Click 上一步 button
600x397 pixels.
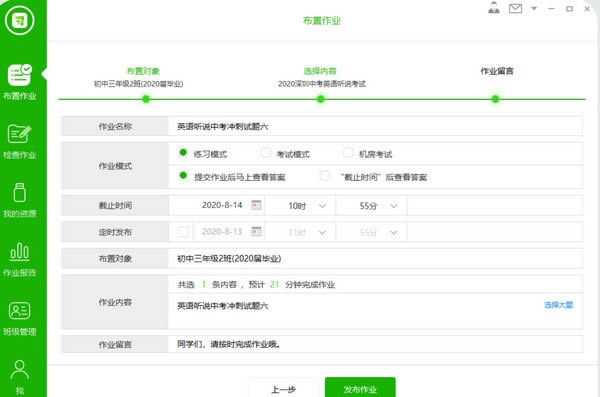[284, 388]
